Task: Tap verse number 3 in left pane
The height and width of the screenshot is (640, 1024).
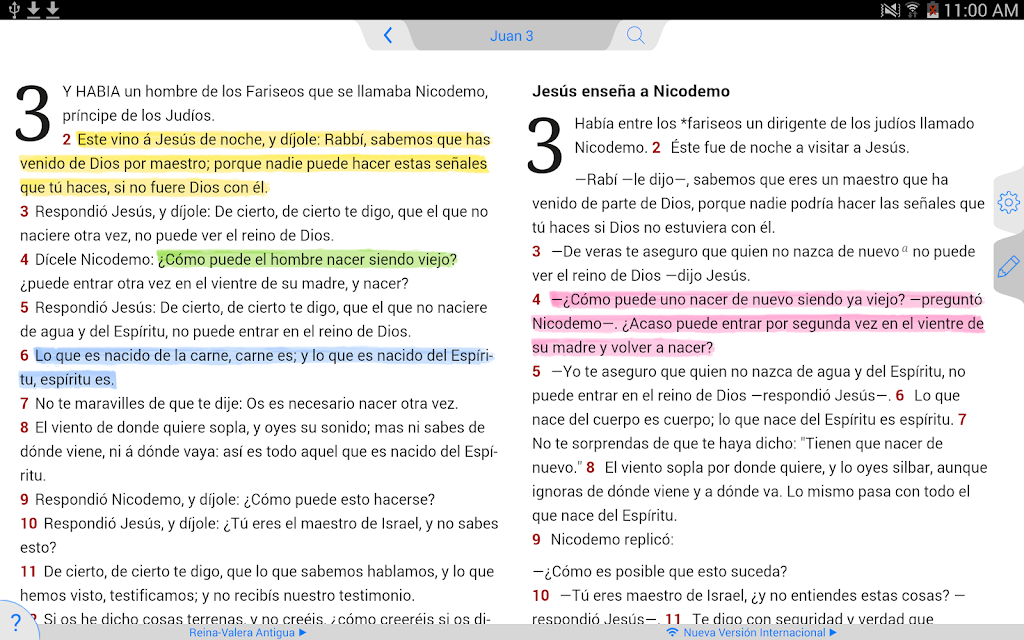Action: tap(24, 212)
